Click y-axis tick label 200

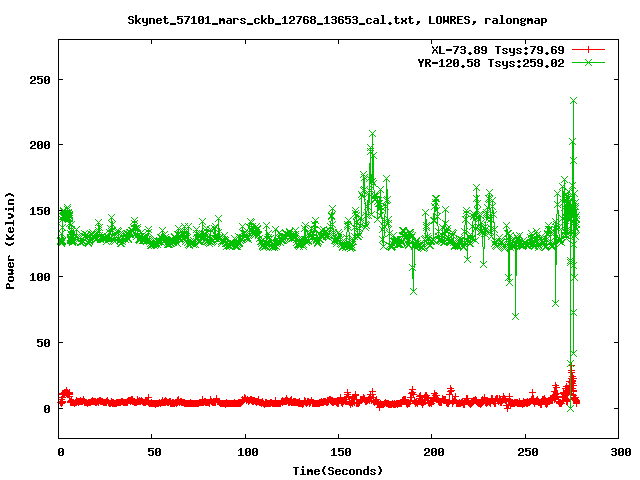click(x=40, y=145)
